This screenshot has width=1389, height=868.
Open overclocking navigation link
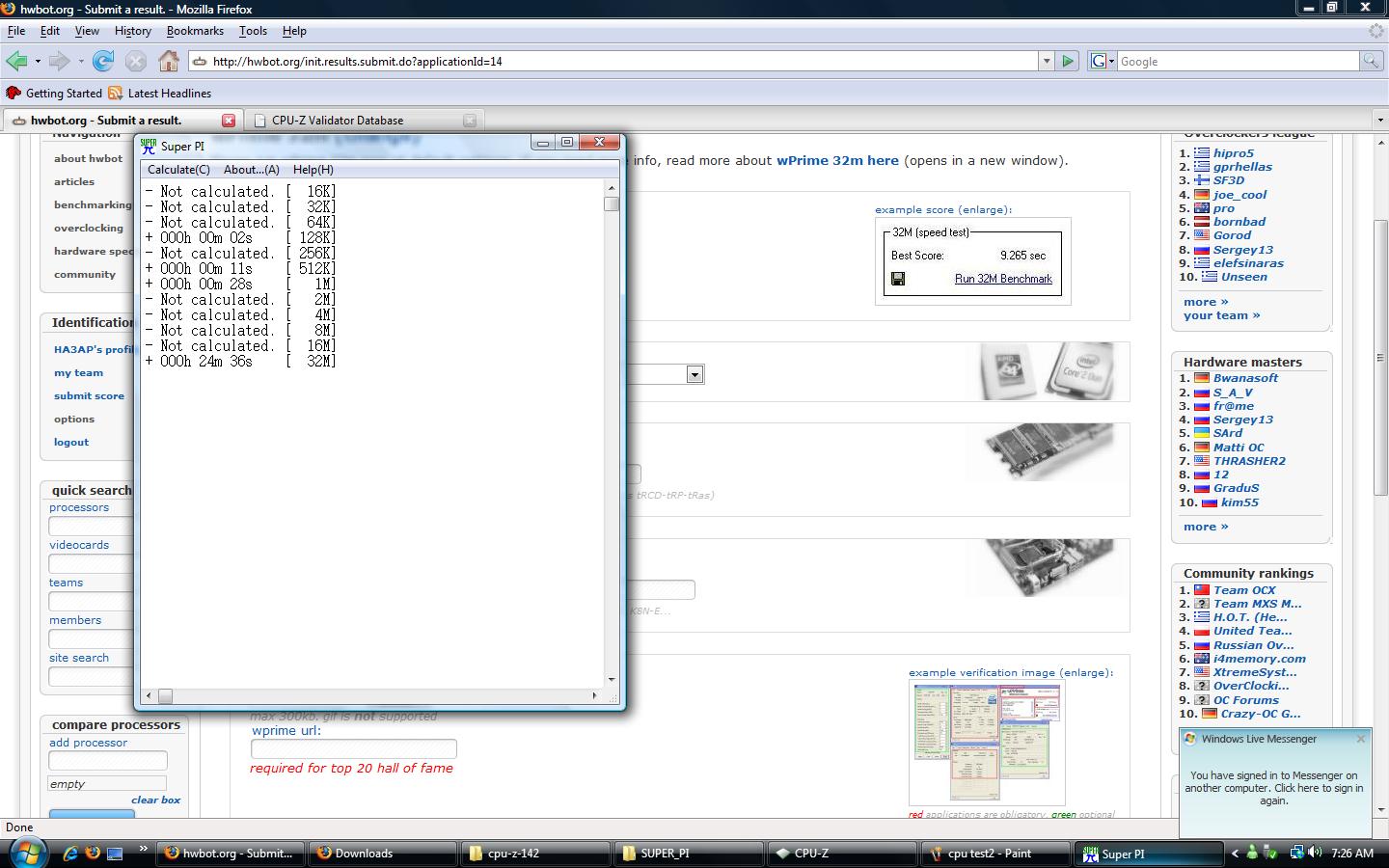pos(89,228)
